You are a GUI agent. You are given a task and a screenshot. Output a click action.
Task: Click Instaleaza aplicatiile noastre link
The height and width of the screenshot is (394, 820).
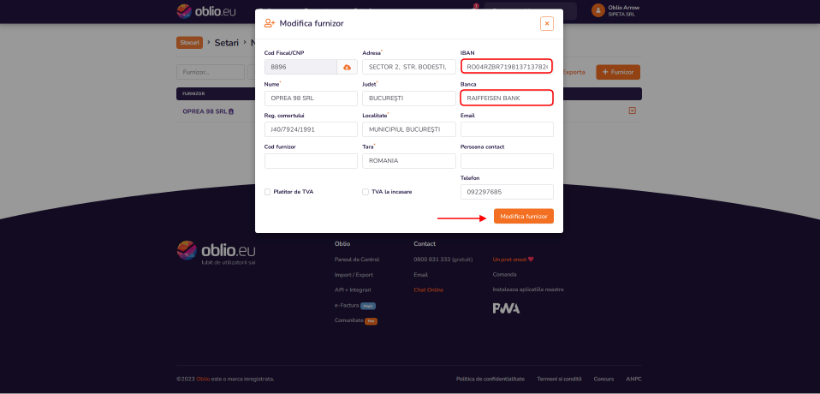528,289
